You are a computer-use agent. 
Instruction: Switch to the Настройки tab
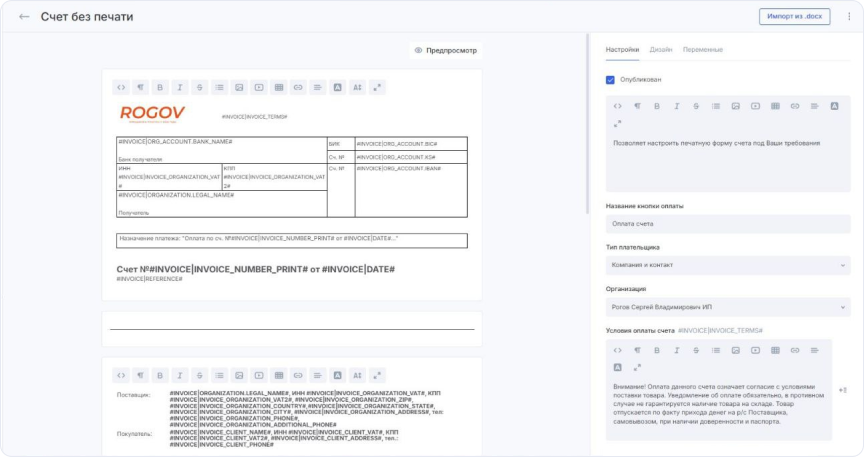pos(622,50)
